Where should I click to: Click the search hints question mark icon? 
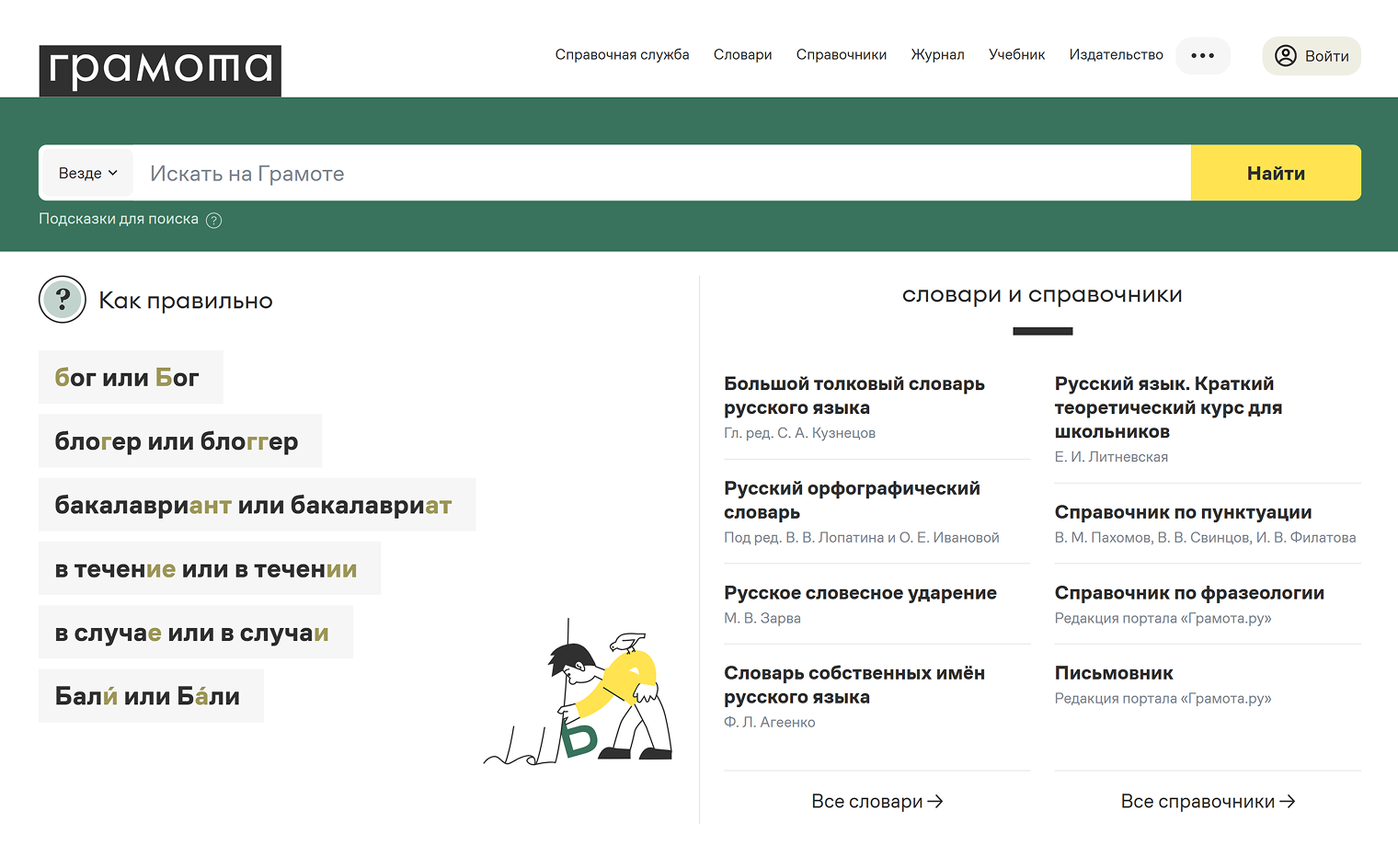point(213,220)
